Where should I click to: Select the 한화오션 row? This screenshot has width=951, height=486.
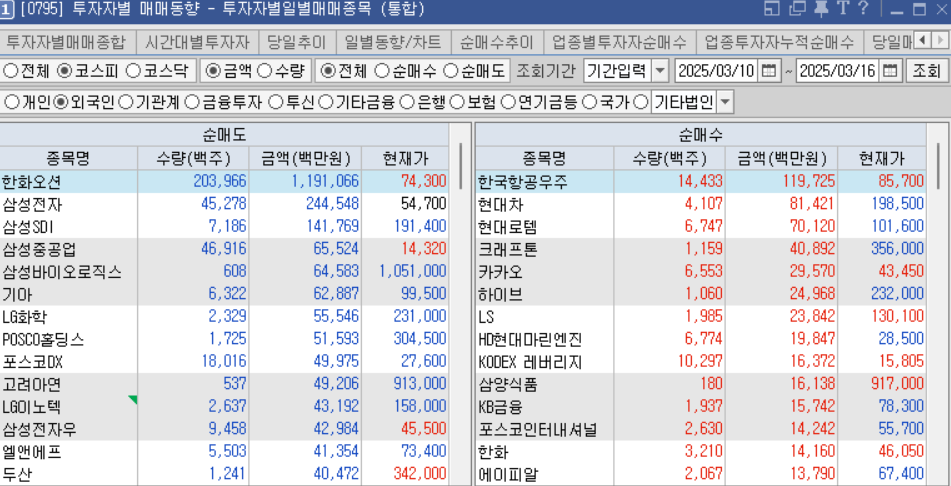pos(224,181)
